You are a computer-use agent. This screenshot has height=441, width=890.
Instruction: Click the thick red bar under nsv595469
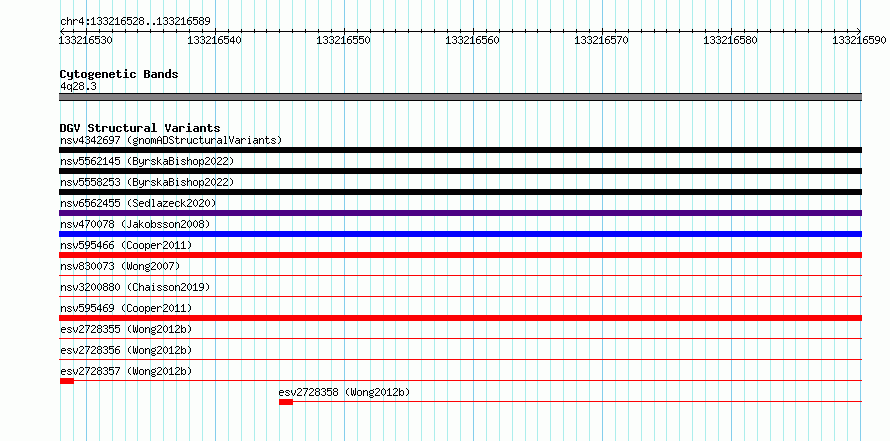460,318
